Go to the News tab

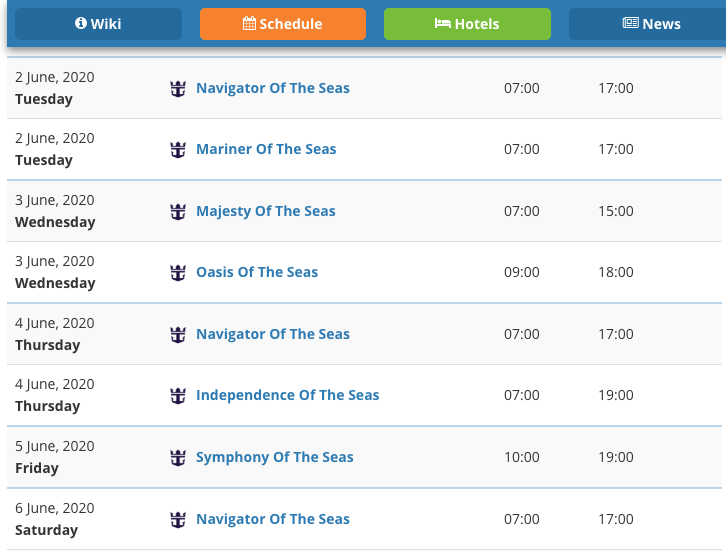[647, 24]
